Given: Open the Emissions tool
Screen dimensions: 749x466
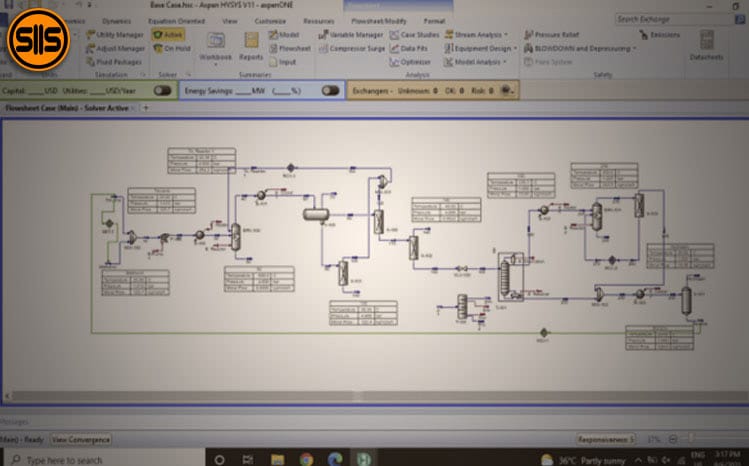Looking at the screenshot, I should (x=660, y=35).
